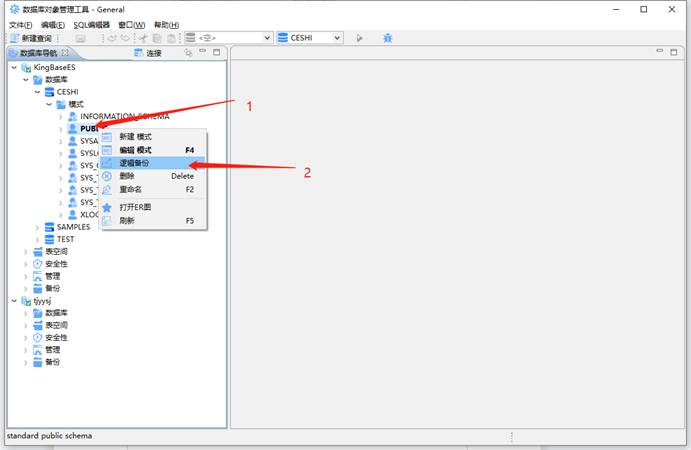Viewport: 691px width, 450px height.
Task: Open the CESHI database combo box
Action: coord(309,38)
